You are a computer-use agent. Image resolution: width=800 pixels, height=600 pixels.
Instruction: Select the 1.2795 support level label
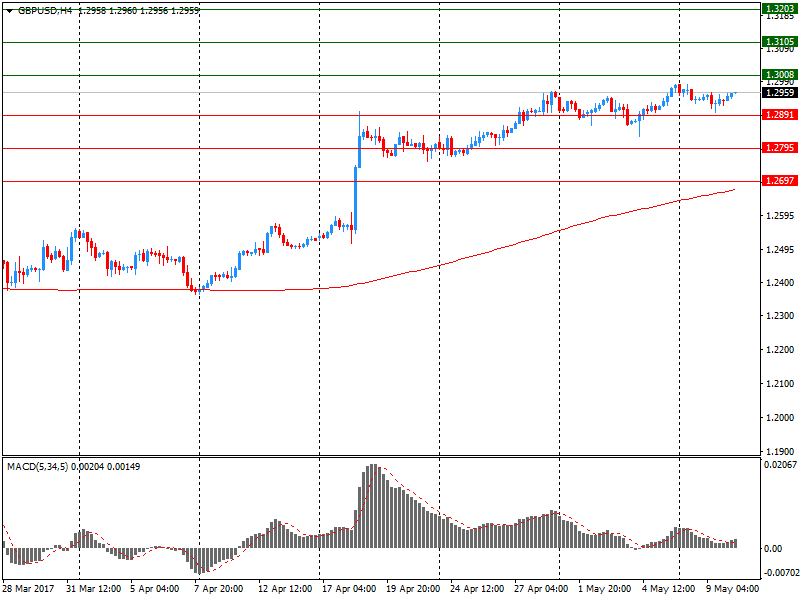780,147
